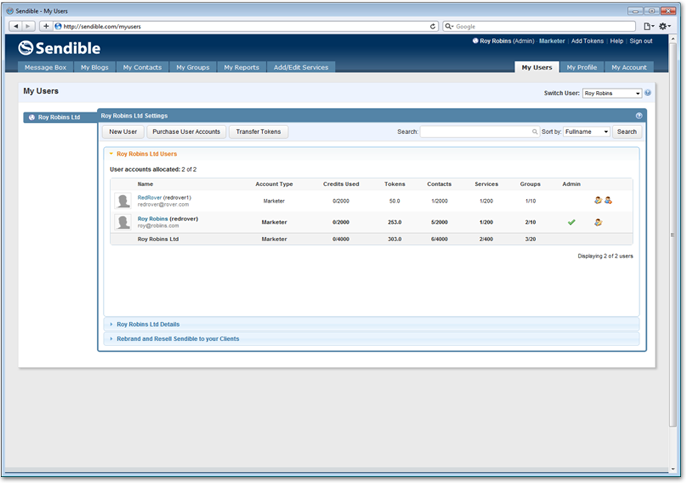
Task: Click the 253.0 tokens value for Roy Robins
Action: (395, 222)
